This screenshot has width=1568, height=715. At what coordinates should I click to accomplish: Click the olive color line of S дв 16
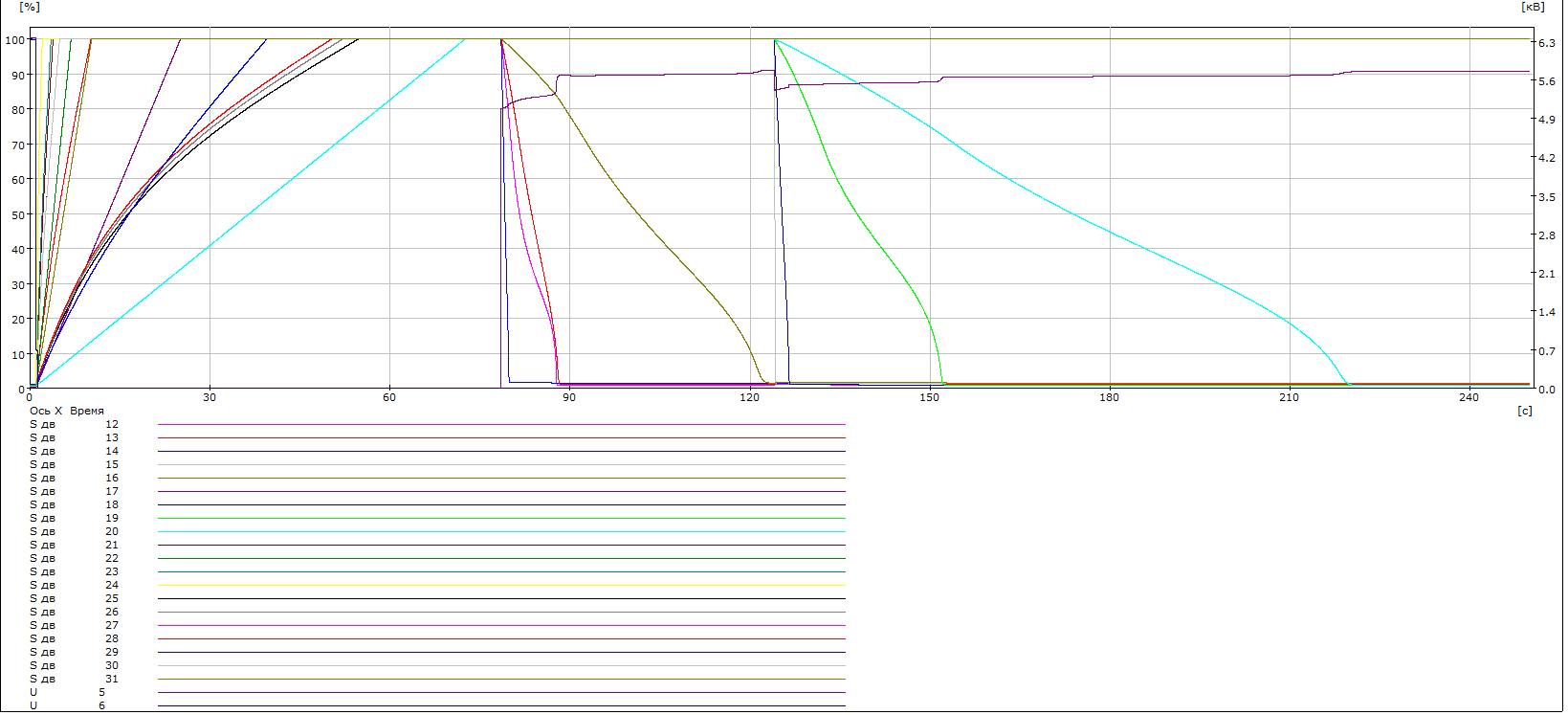(501, 478)
